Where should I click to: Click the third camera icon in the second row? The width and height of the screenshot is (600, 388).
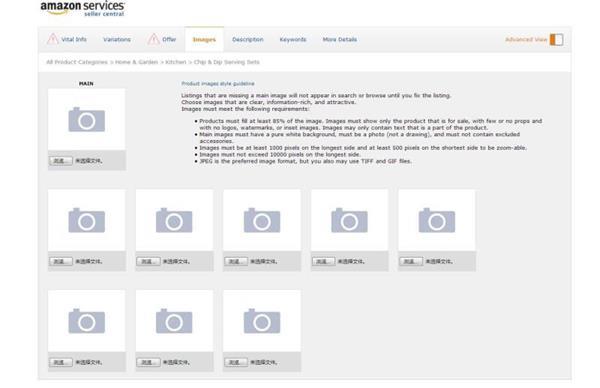pos(262,220)
